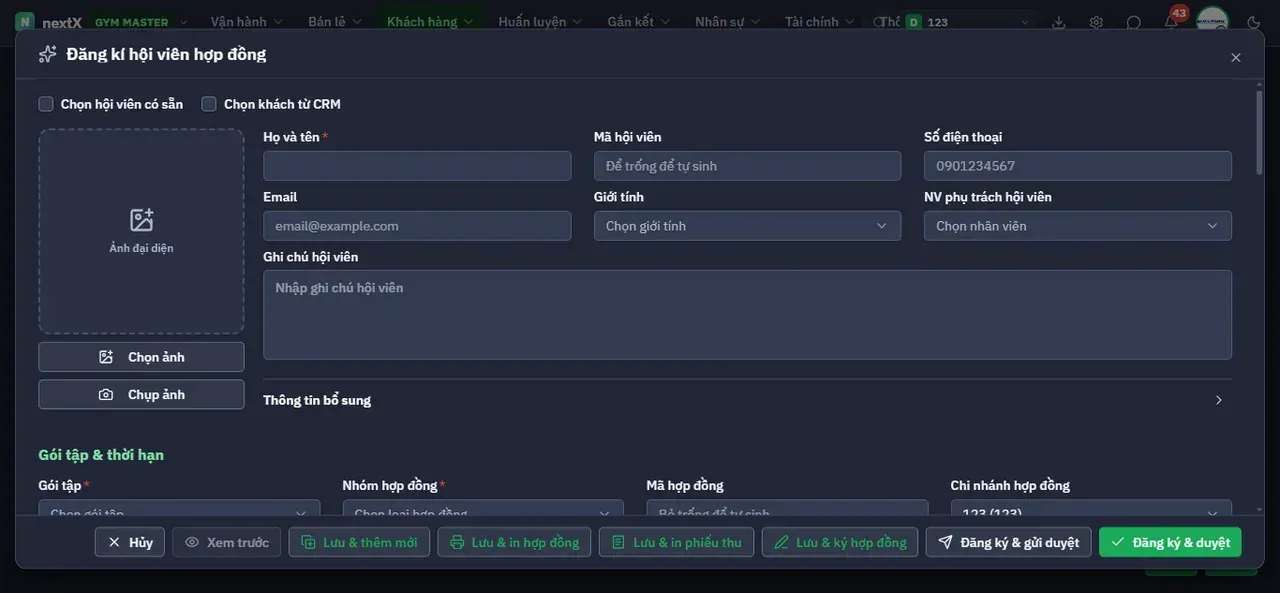Click the dialog's vertical scrollbar
The image size is (1280, 593).
point(1258,135)
